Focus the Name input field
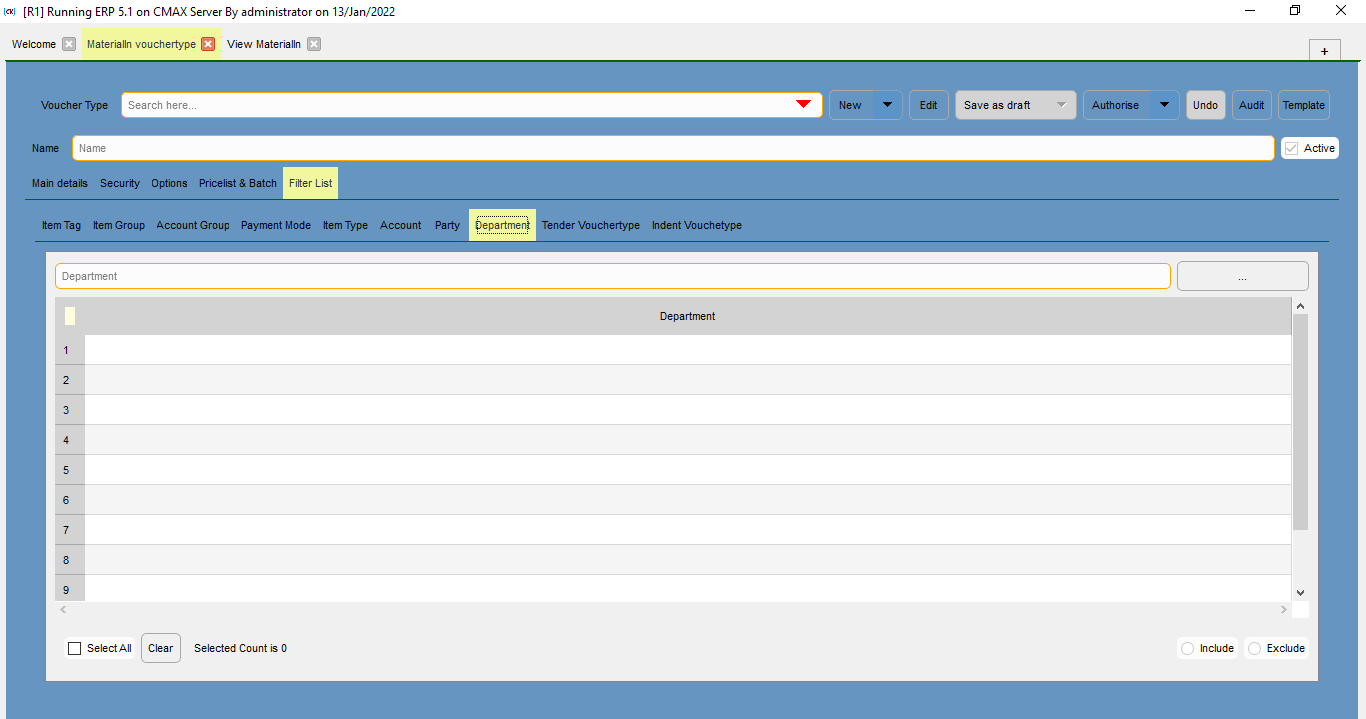Screen dimensions: 1366x719 tap(673, 148)
